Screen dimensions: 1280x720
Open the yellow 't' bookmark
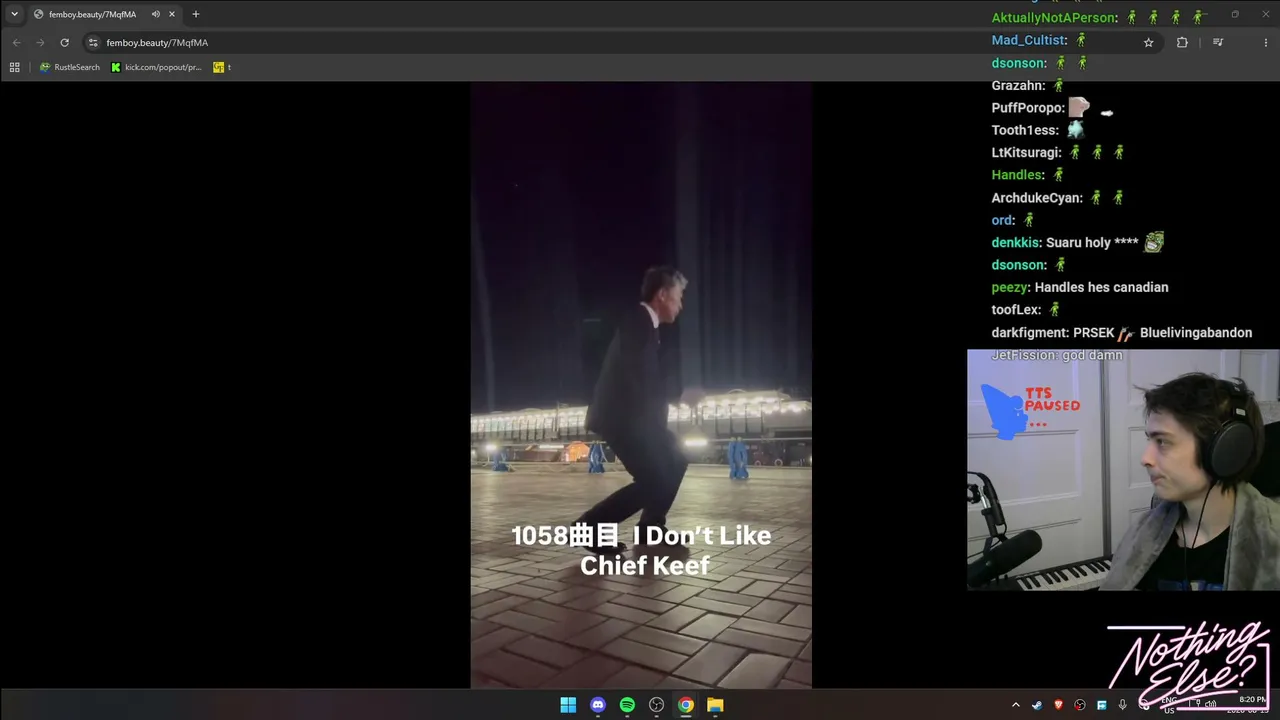click(x=222, y=67)
